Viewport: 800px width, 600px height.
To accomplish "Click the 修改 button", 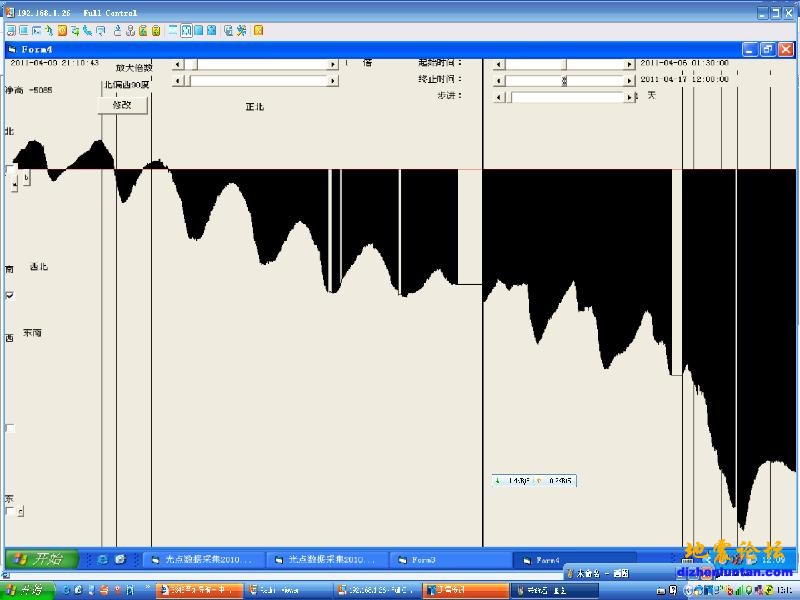I will [122, 105].
